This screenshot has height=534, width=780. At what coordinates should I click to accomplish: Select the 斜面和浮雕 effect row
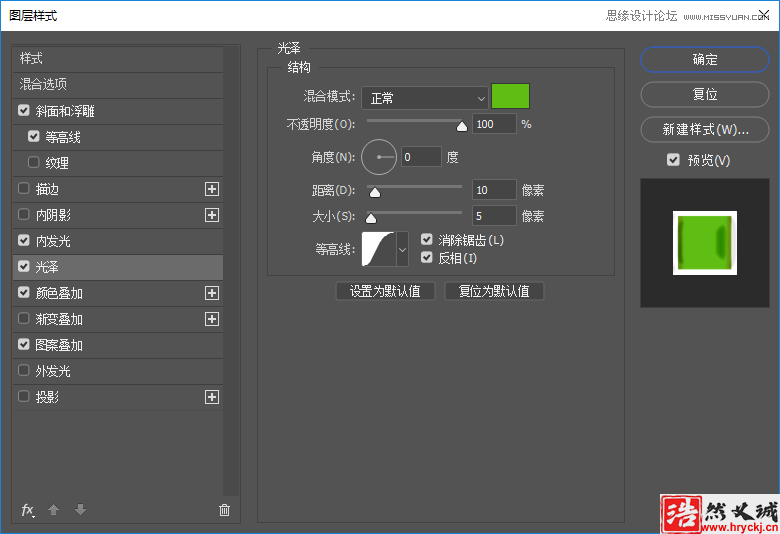click(x=117, y=111)
